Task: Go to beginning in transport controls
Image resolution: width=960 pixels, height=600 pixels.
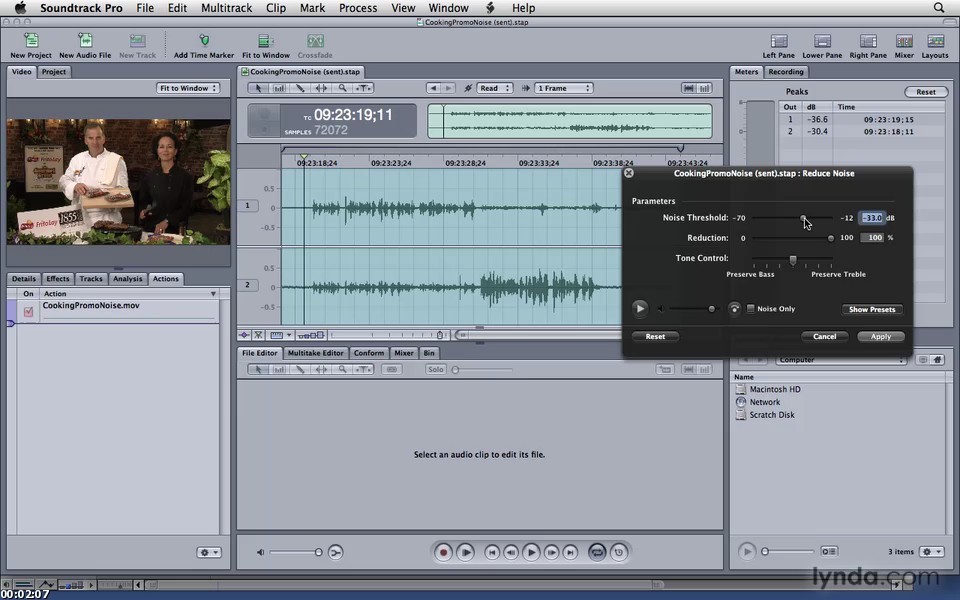Action: tap(492, 552)
